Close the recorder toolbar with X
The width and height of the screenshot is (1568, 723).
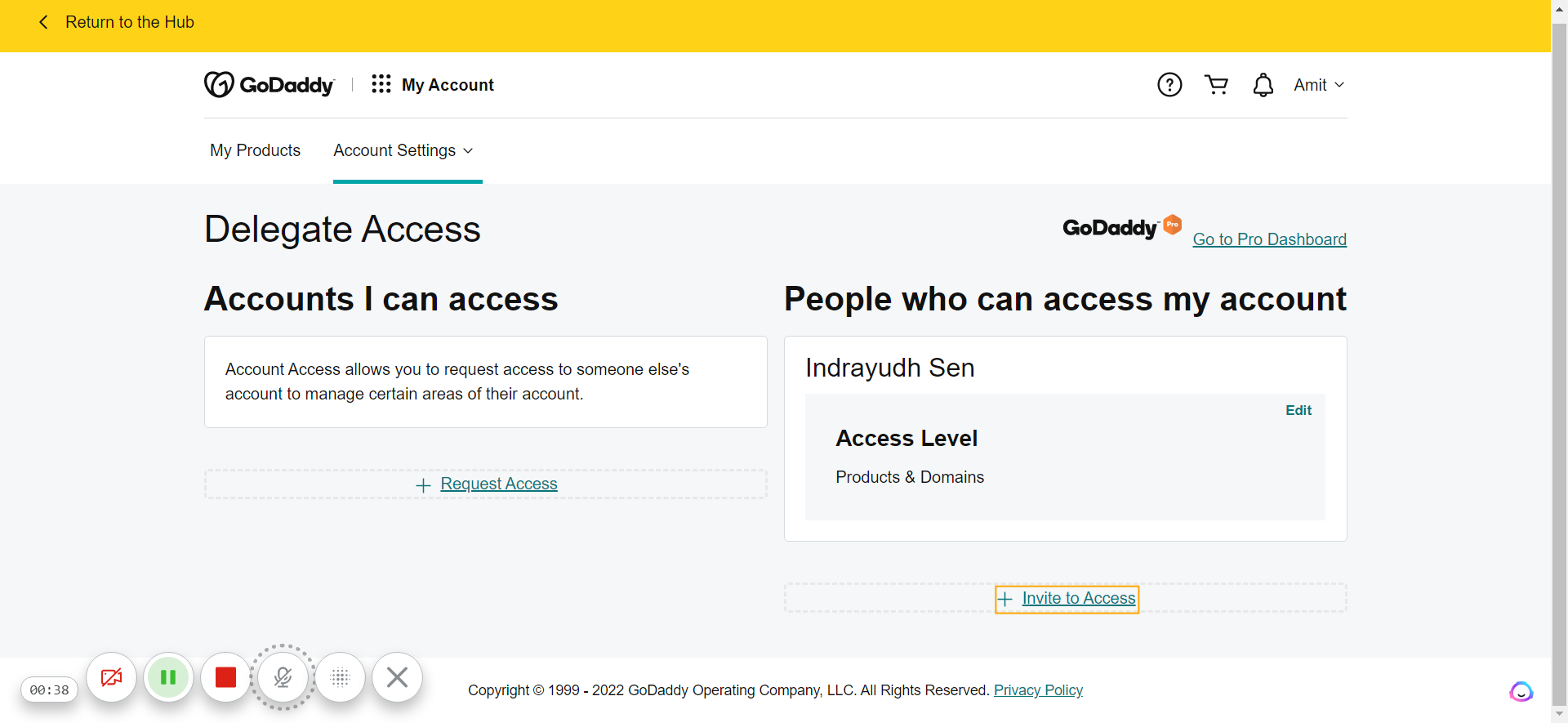pos(398,677)
